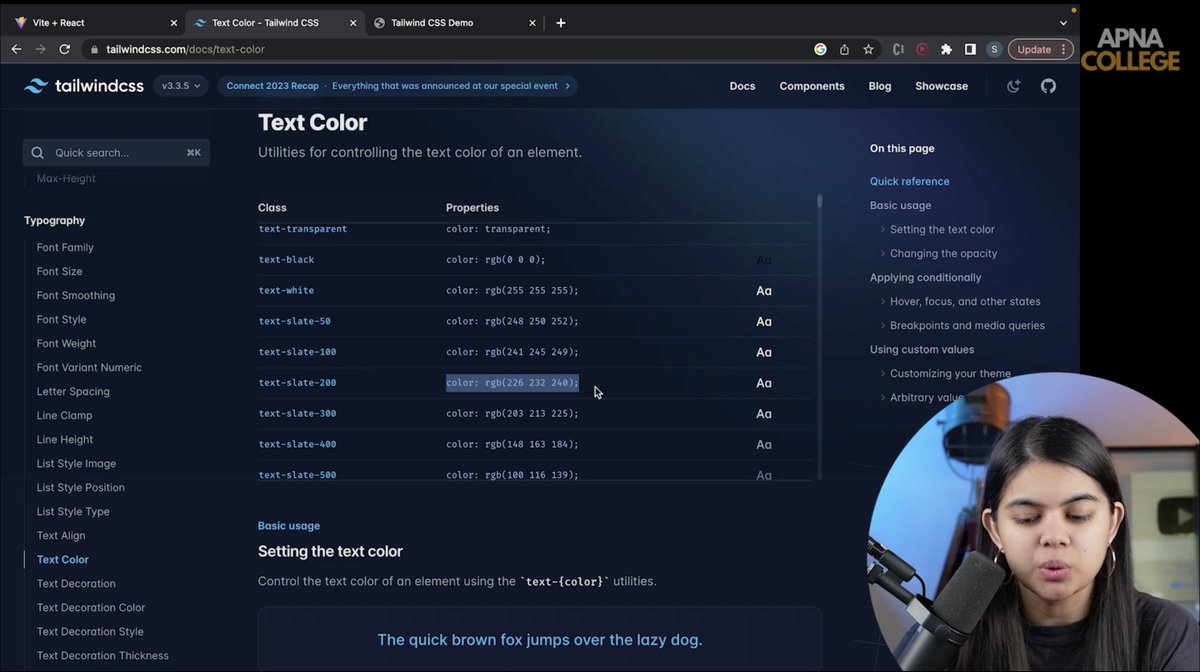Open the v3.3.5 version dropdown
Image resolution: width=1200 pixels, height=672 pixels.
click(x=181, y=86)
